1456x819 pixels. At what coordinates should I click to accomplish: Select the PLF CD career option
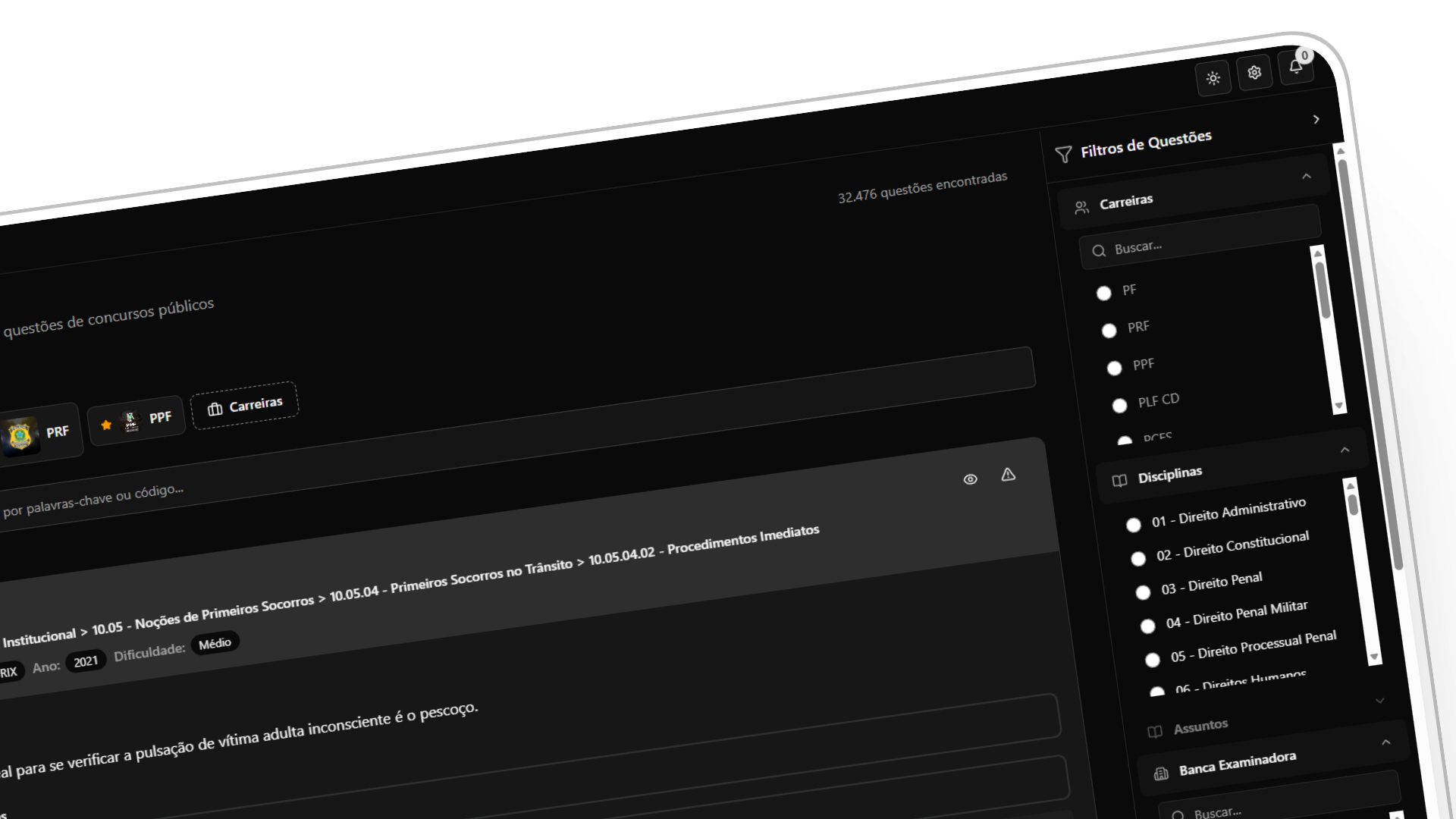(1119, 406)
